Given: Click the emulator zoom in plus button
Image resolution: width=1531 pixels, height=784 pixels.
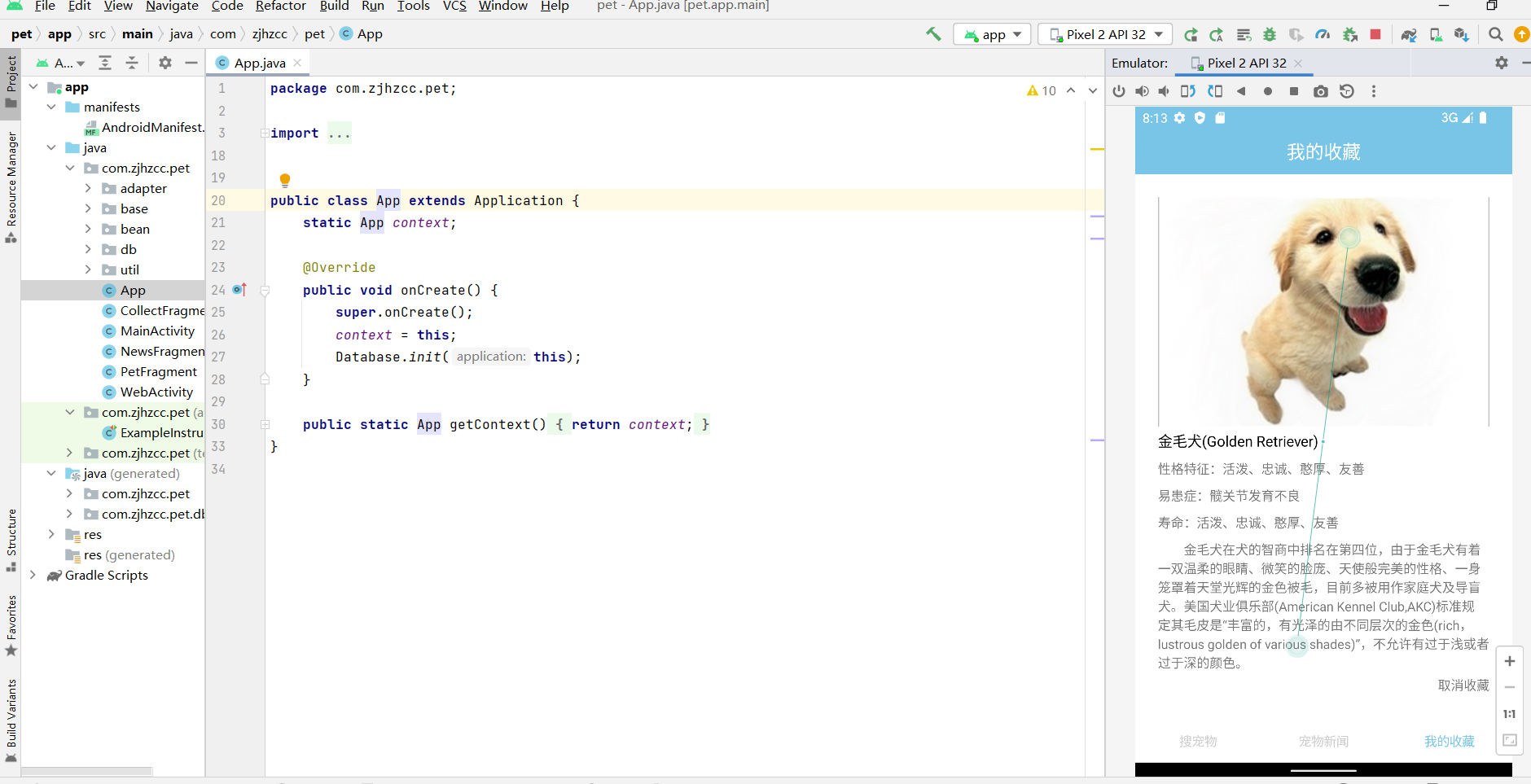Looking at the screenshot, I should 1509,661.
